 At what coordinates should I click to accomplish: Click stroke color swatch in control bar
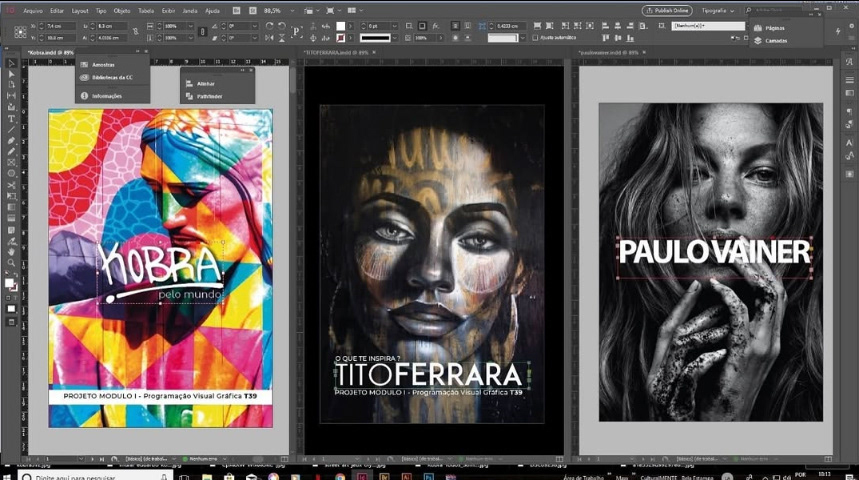click(x=341, y=38)
